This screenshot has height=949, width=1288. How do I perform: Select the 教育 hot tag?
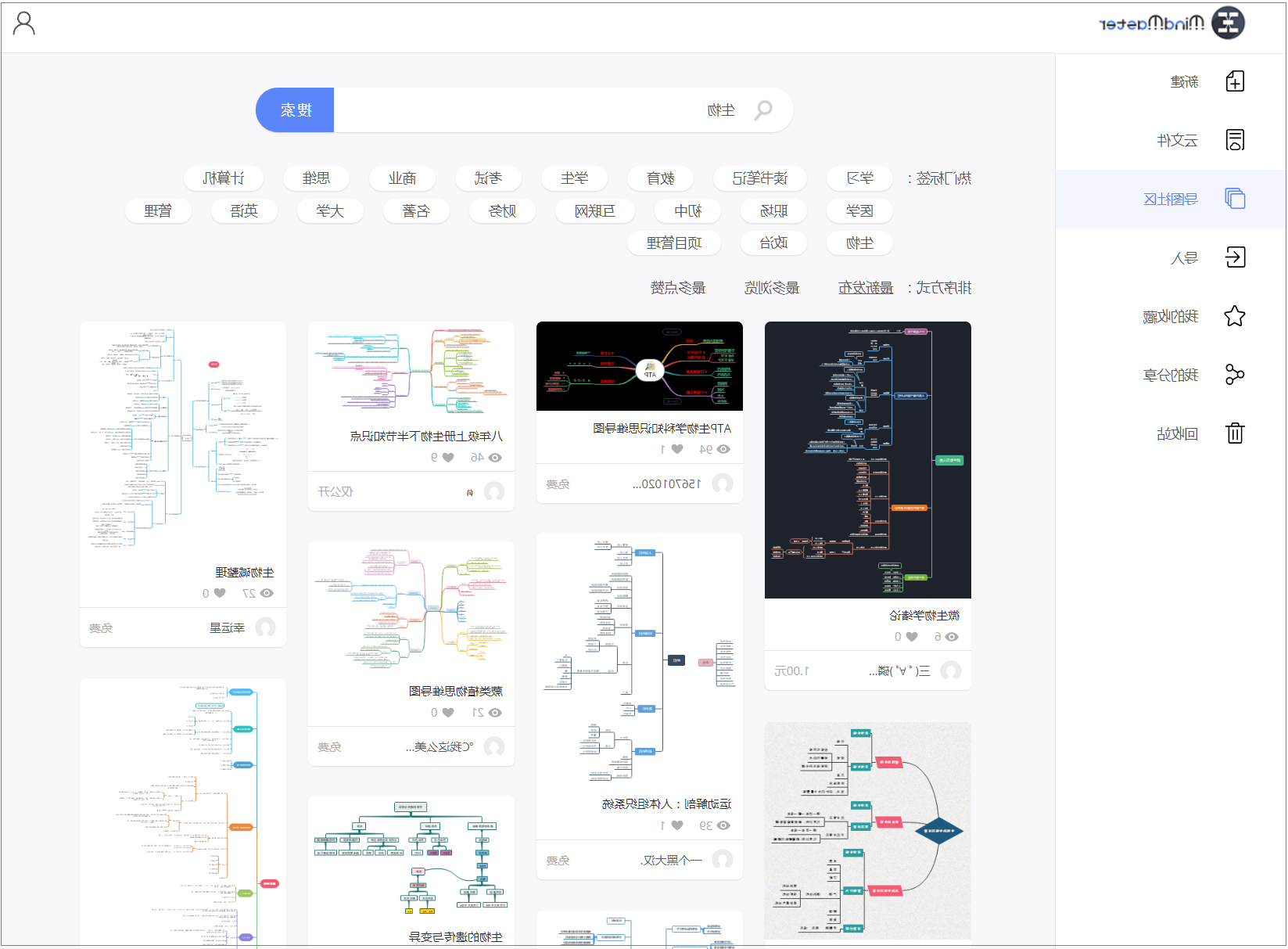click(x=660, y=178)
